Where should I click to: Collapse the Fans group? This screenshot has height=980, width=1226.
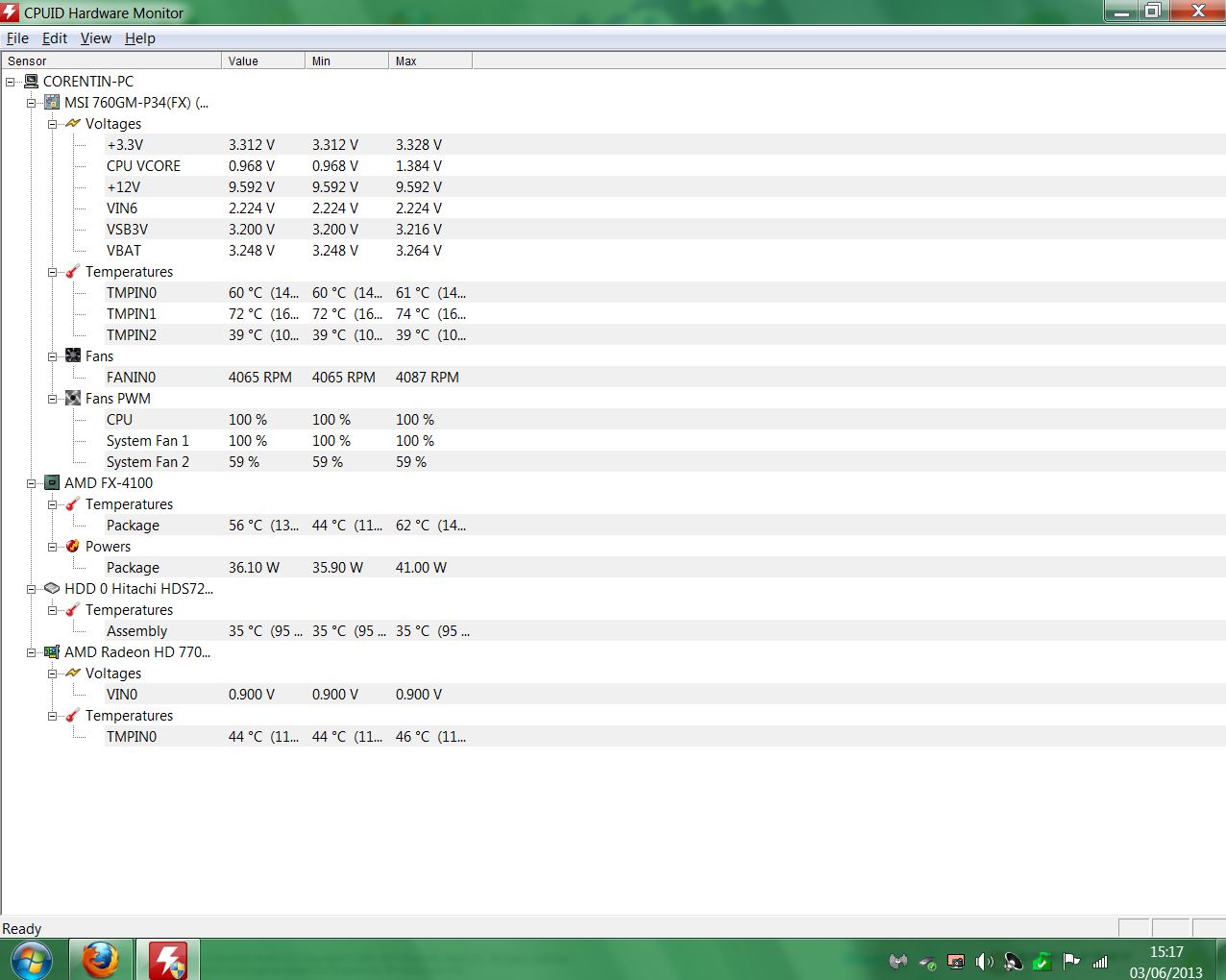point(53,356)
